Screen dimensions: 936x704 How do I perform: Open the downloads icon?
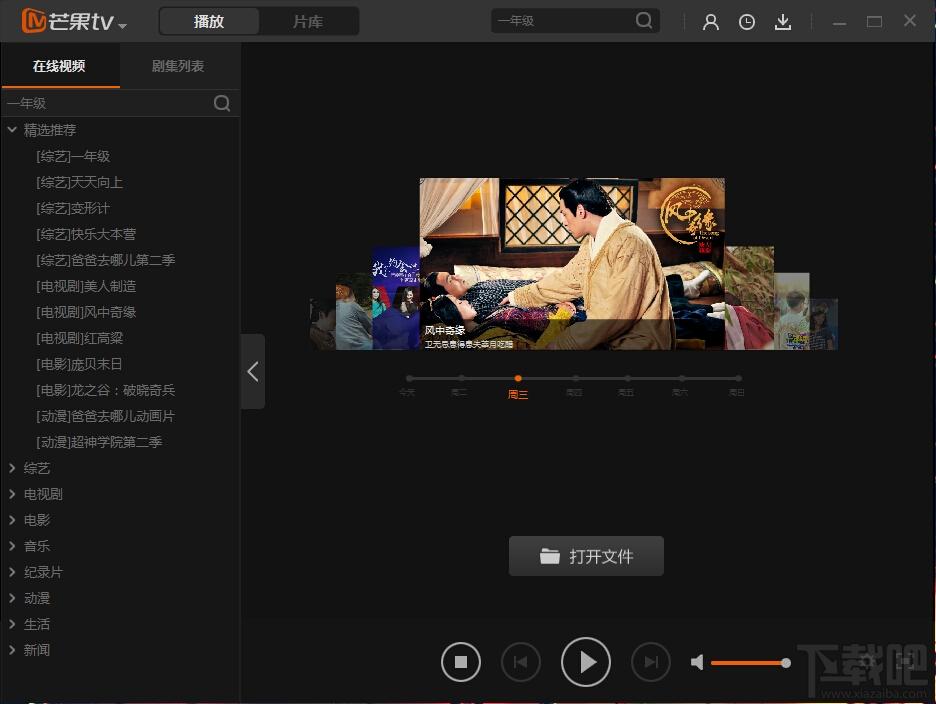click(x=783, y=22)
